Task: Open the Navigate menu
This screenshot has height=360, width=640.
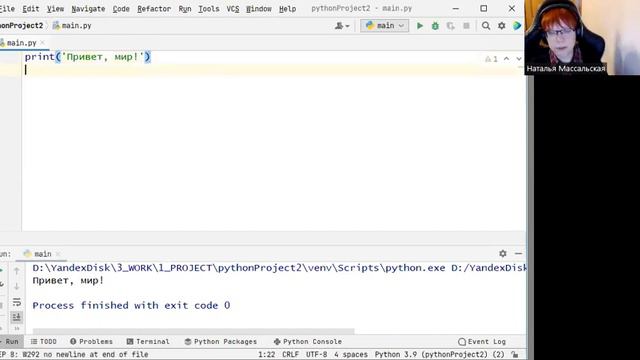Action: pyautogui.click(x=88, y=9)
